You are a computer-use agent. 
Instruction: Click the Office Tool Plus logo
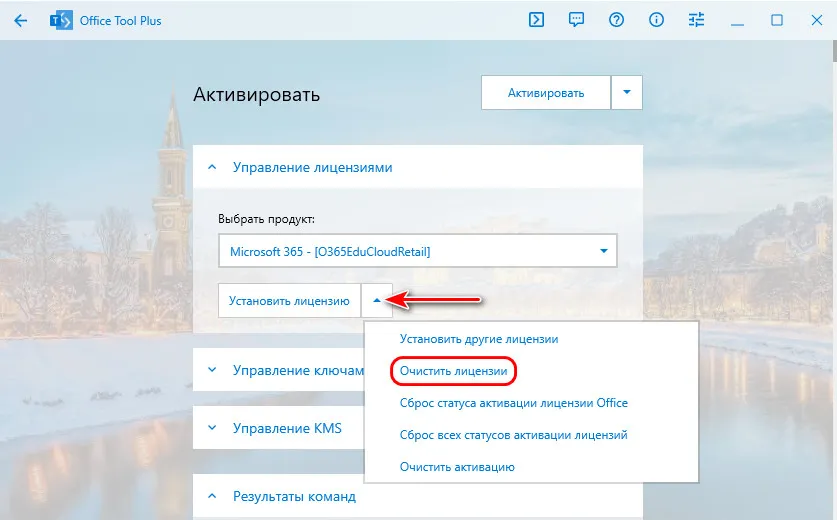[x=60, y=20]
